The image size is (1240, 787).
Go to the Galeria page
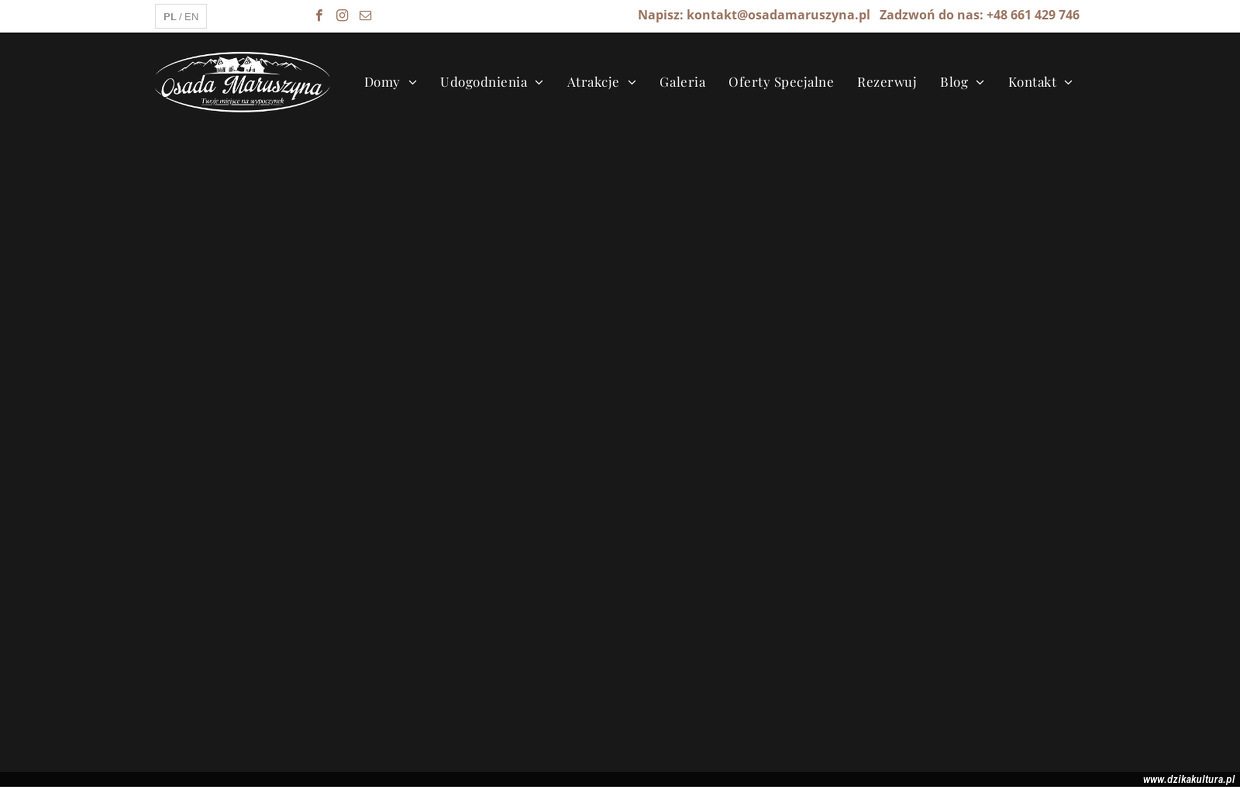point(682,82)
